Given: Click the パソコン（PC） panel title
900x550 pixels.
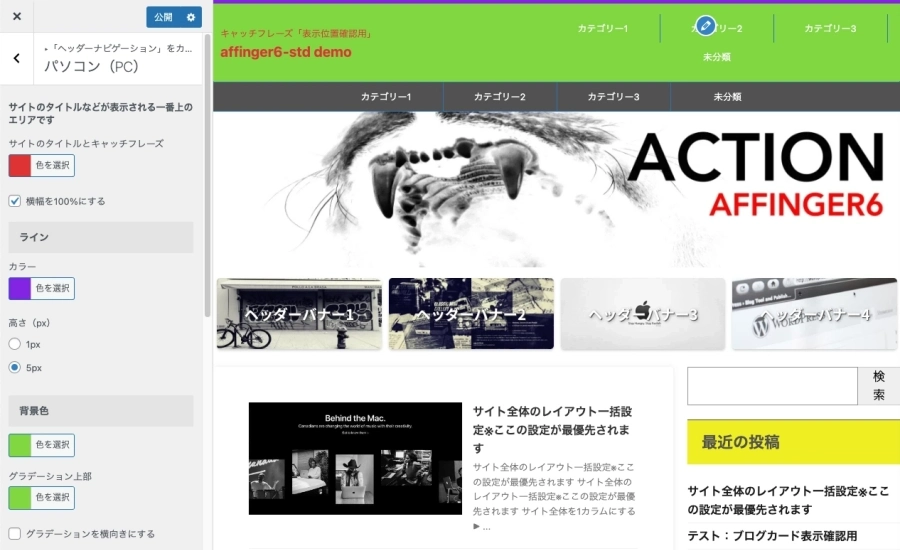Looking at the screenshot, I should coord(91,66).
